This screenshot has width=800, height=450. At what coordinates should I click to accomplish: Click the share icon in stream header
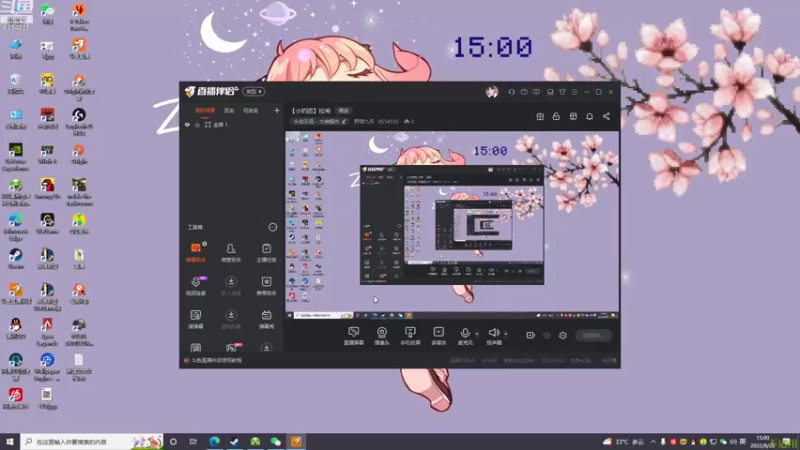[x=606, y=116]
